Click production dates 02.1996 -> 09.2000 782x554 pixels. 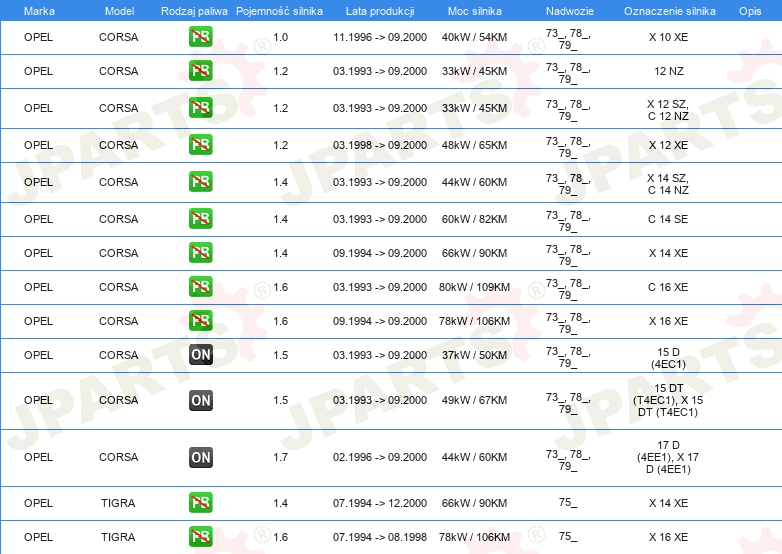coord(380,457)
